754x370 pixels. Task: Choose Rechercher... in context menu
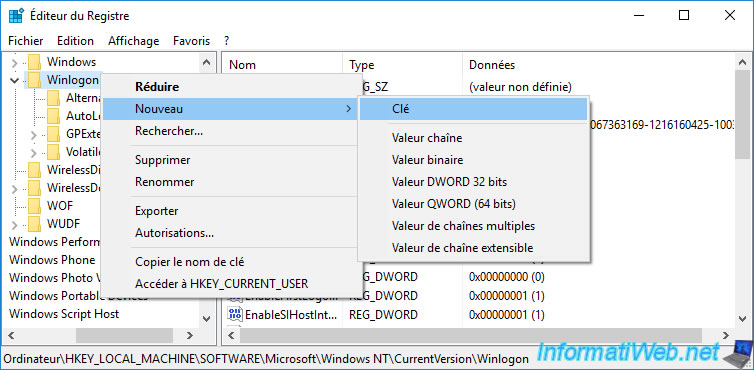point(231,131)
